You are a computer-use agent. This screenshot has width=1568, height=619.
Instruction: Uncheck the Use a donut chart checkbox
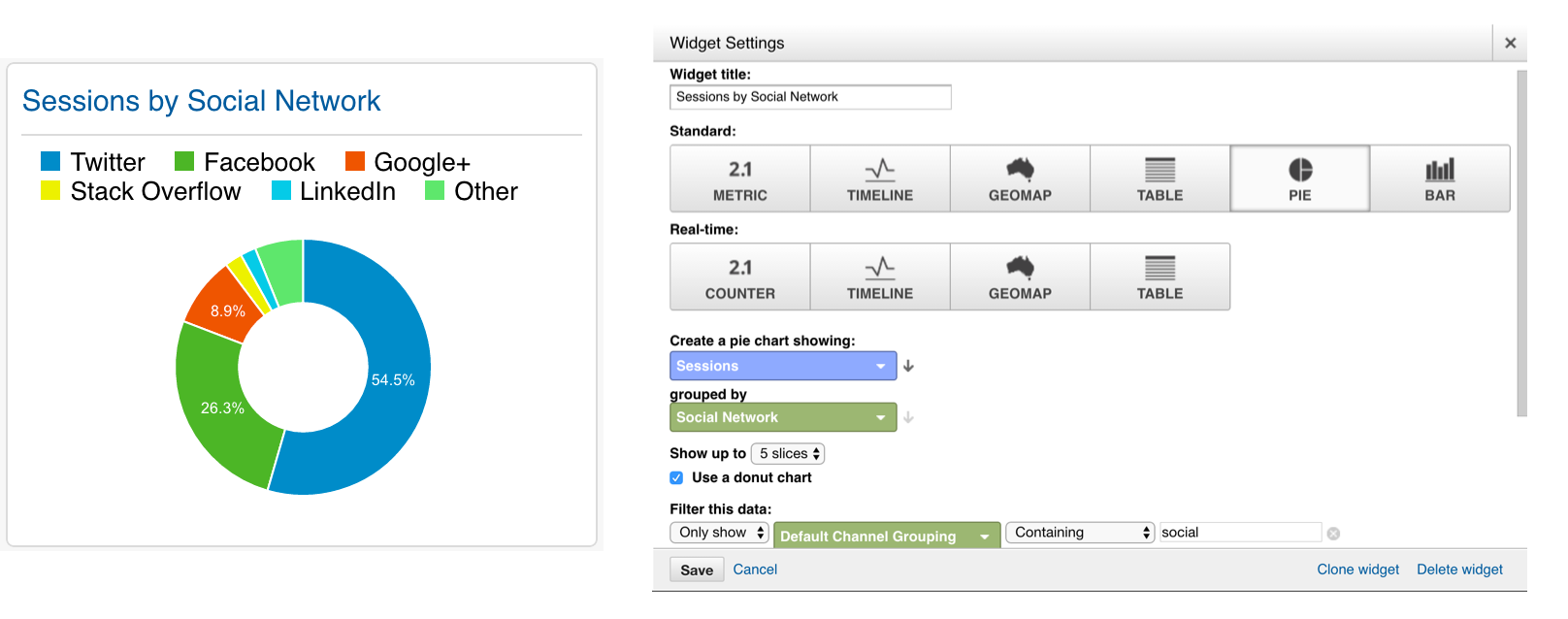[x=676, y=477]
